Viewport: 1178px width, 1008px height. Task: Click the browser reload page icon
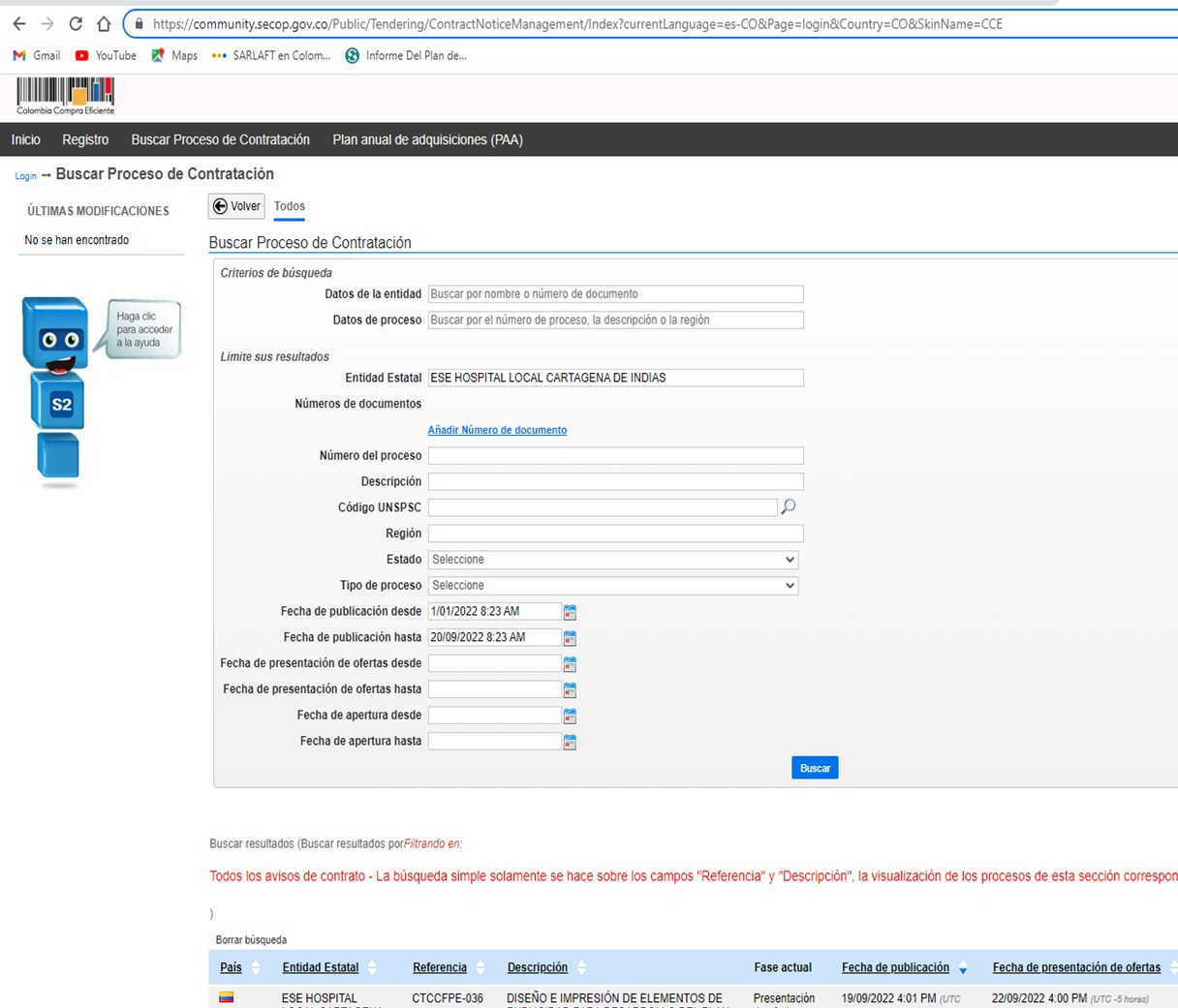tap(76, 23)
